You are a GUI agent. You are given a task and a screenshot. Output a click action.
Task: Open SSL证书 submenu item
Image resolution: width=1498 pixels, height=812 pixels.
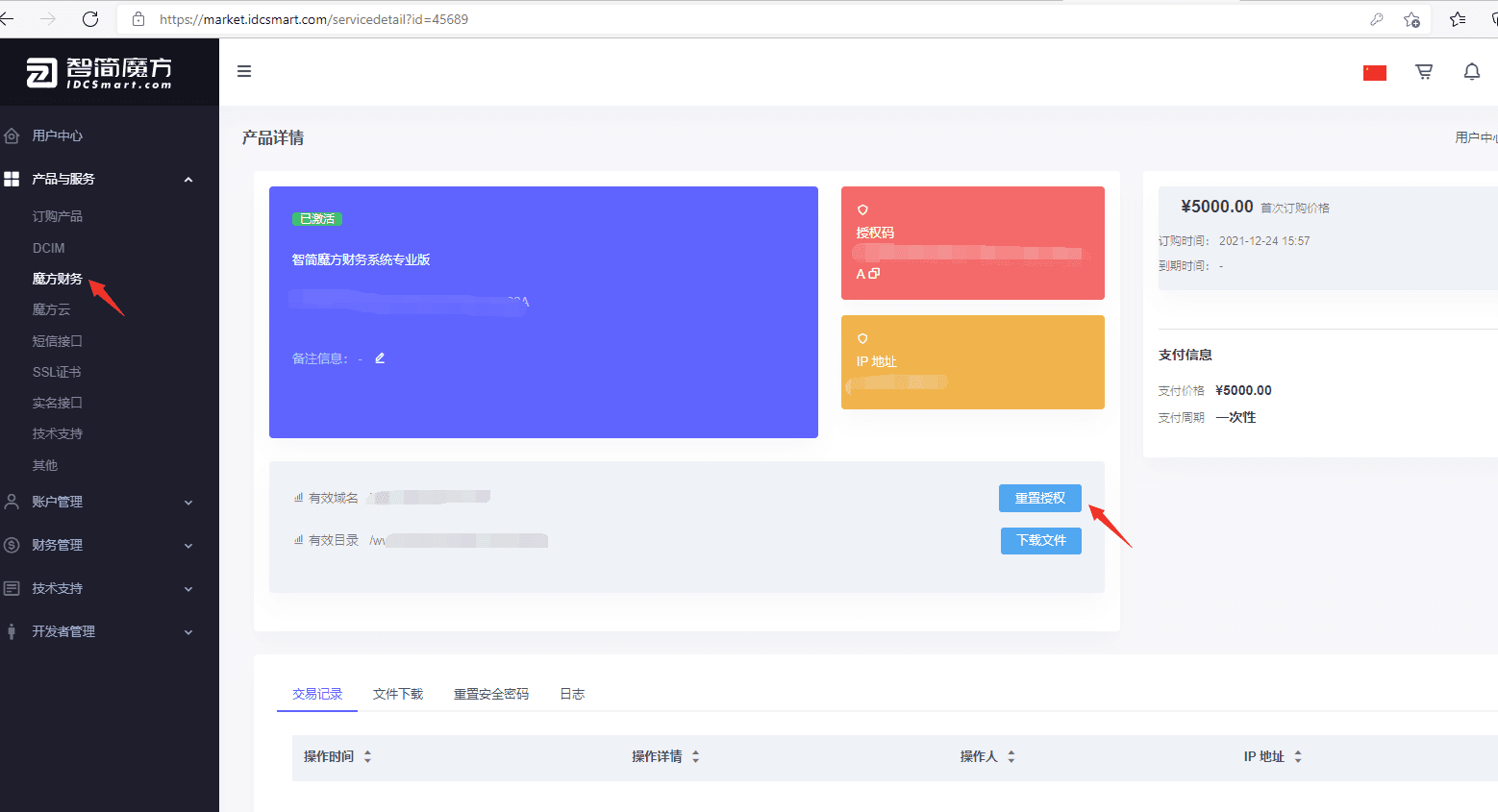57,372
